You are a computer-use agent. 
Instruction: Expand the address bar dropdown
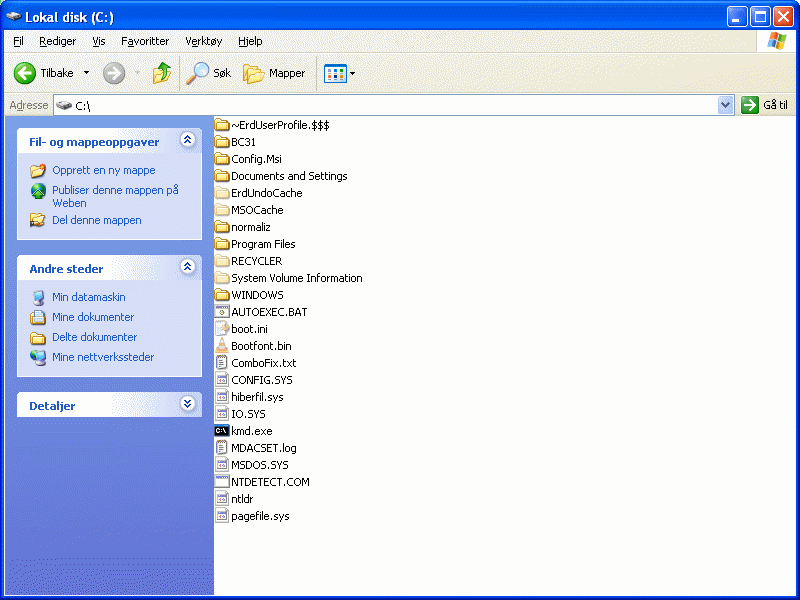tap(725, 106)
